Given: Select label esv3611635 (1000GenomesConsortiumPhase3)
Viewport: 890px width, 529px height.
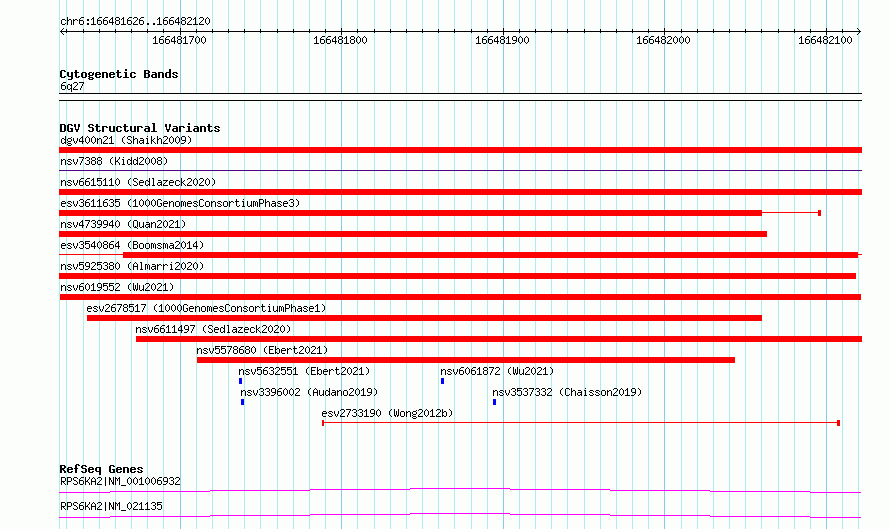Looking at the screenshot, I should pyautogui.click(x=180, y=203).
